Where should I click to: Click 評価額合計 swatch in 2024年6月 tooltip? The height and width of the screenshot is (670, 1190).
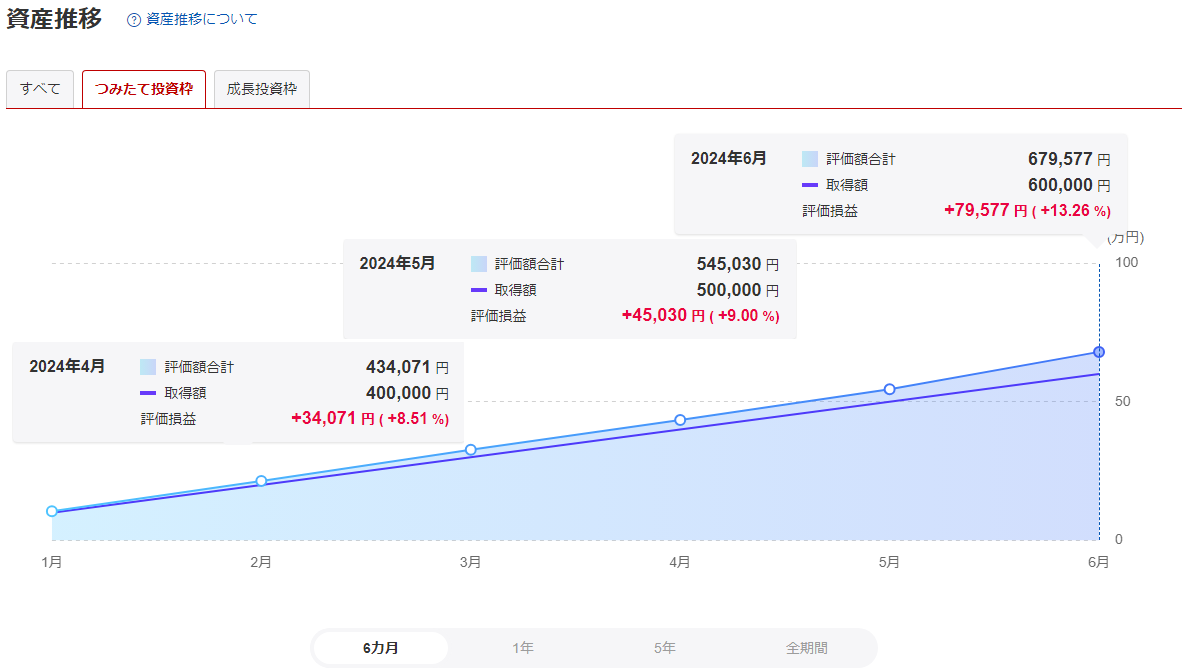point(810,159)
